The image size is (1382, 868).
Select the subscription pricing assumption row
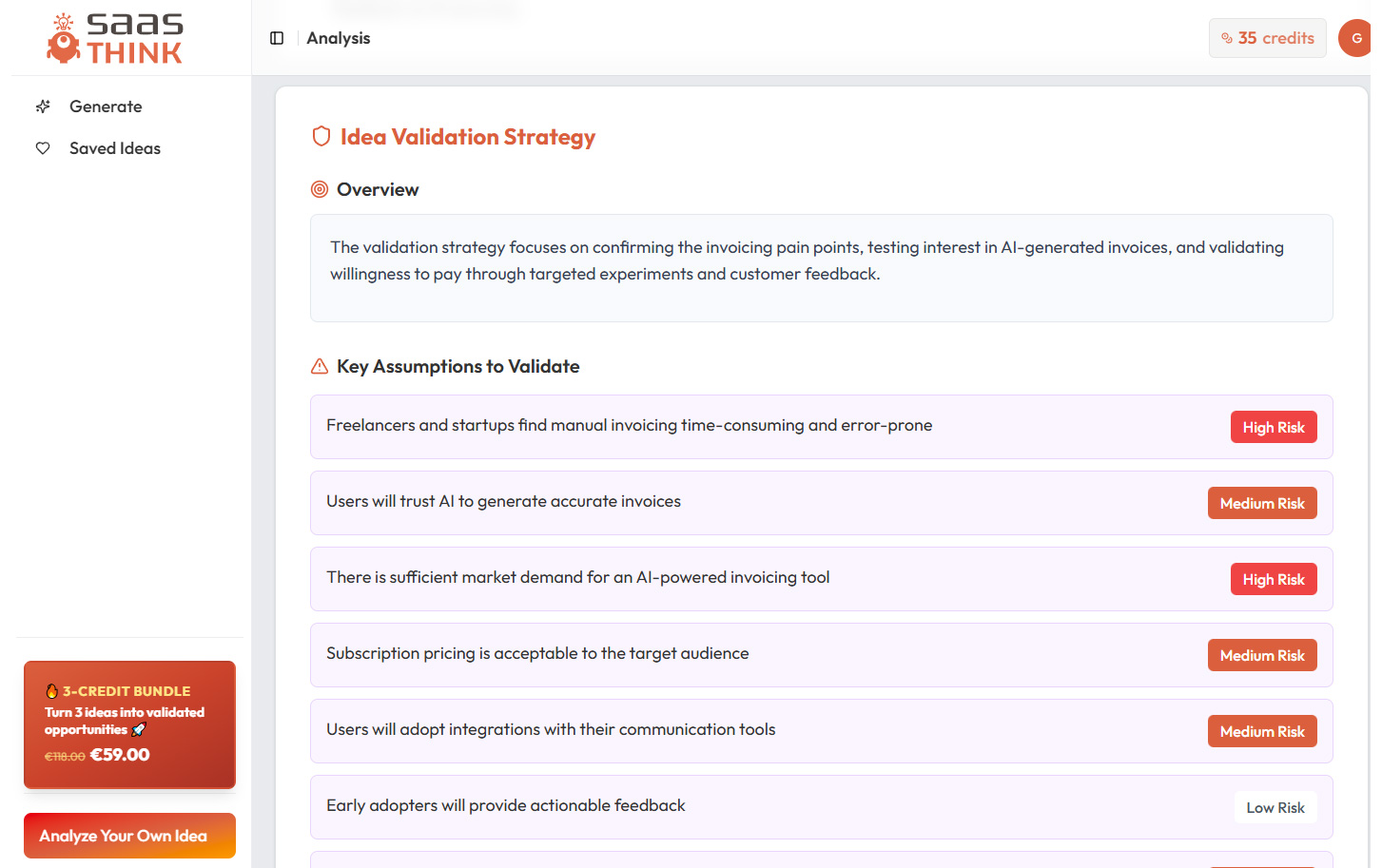click(x=761, y=654)
